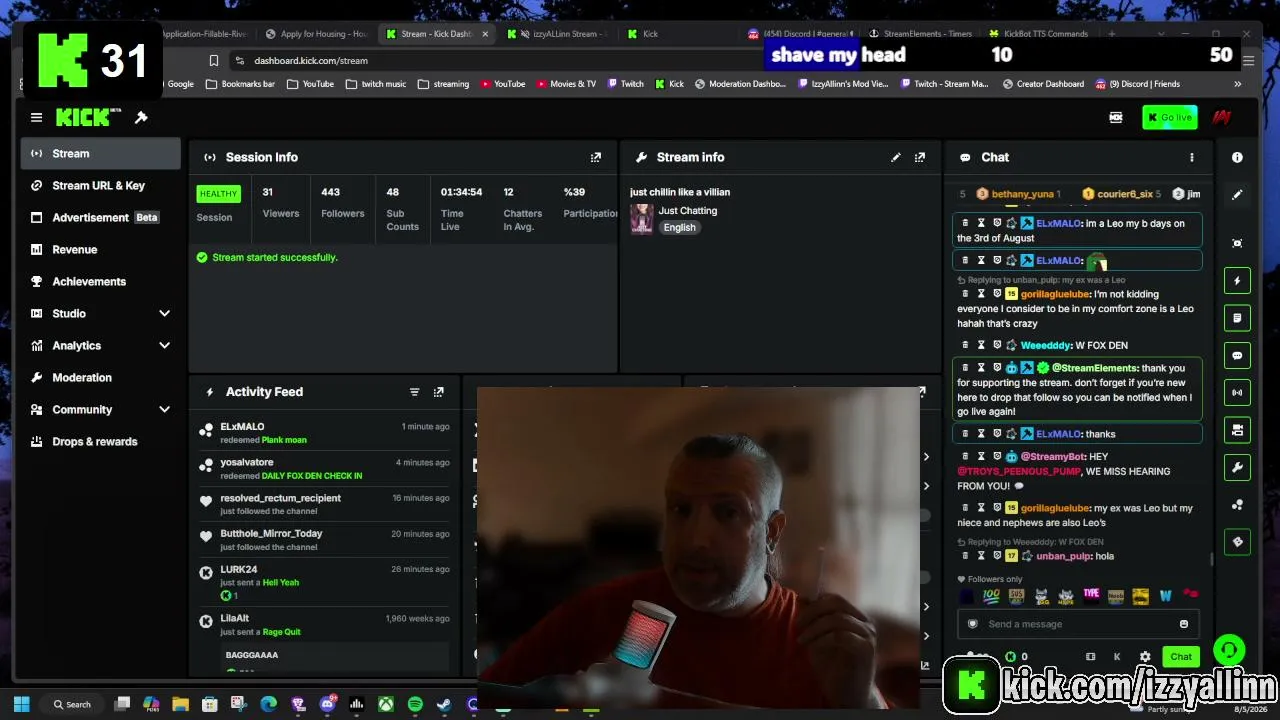
Task: Click the yosalvatore entry in Activity Feed
Action: 323,469
